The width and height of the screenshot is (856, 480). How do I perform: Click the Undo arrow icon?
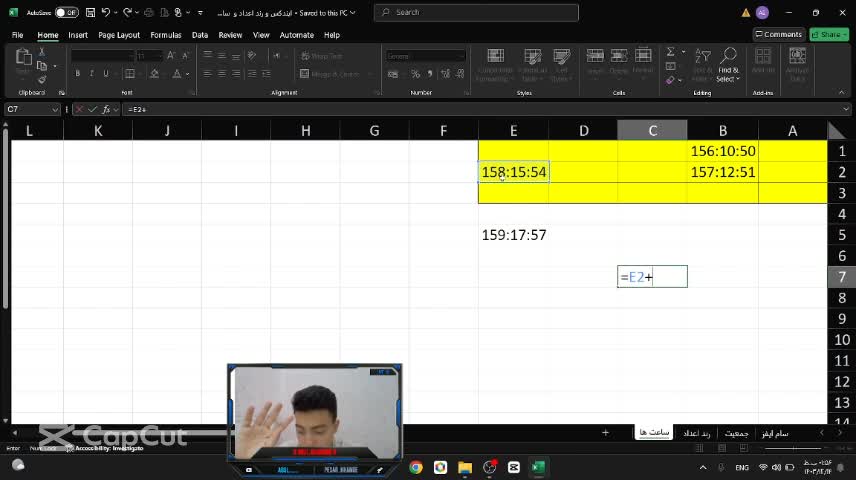(108, 13)
